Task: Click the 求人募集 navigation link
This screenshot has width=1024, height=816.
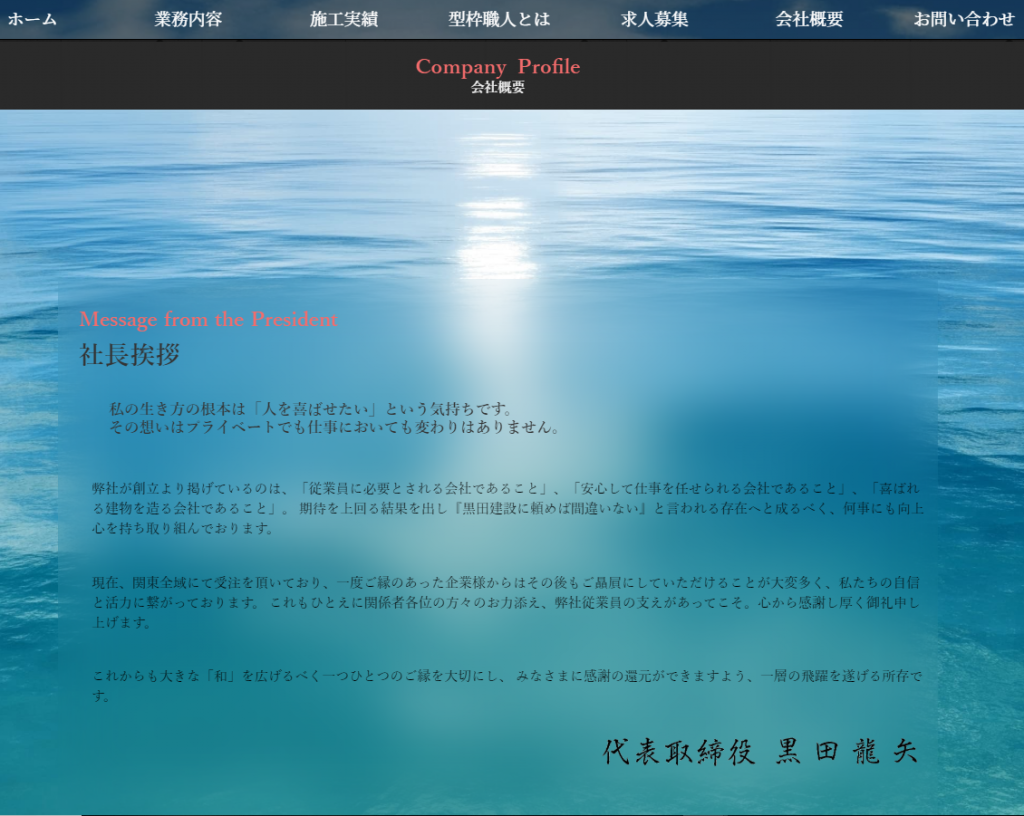Action: tap(654, 19)
